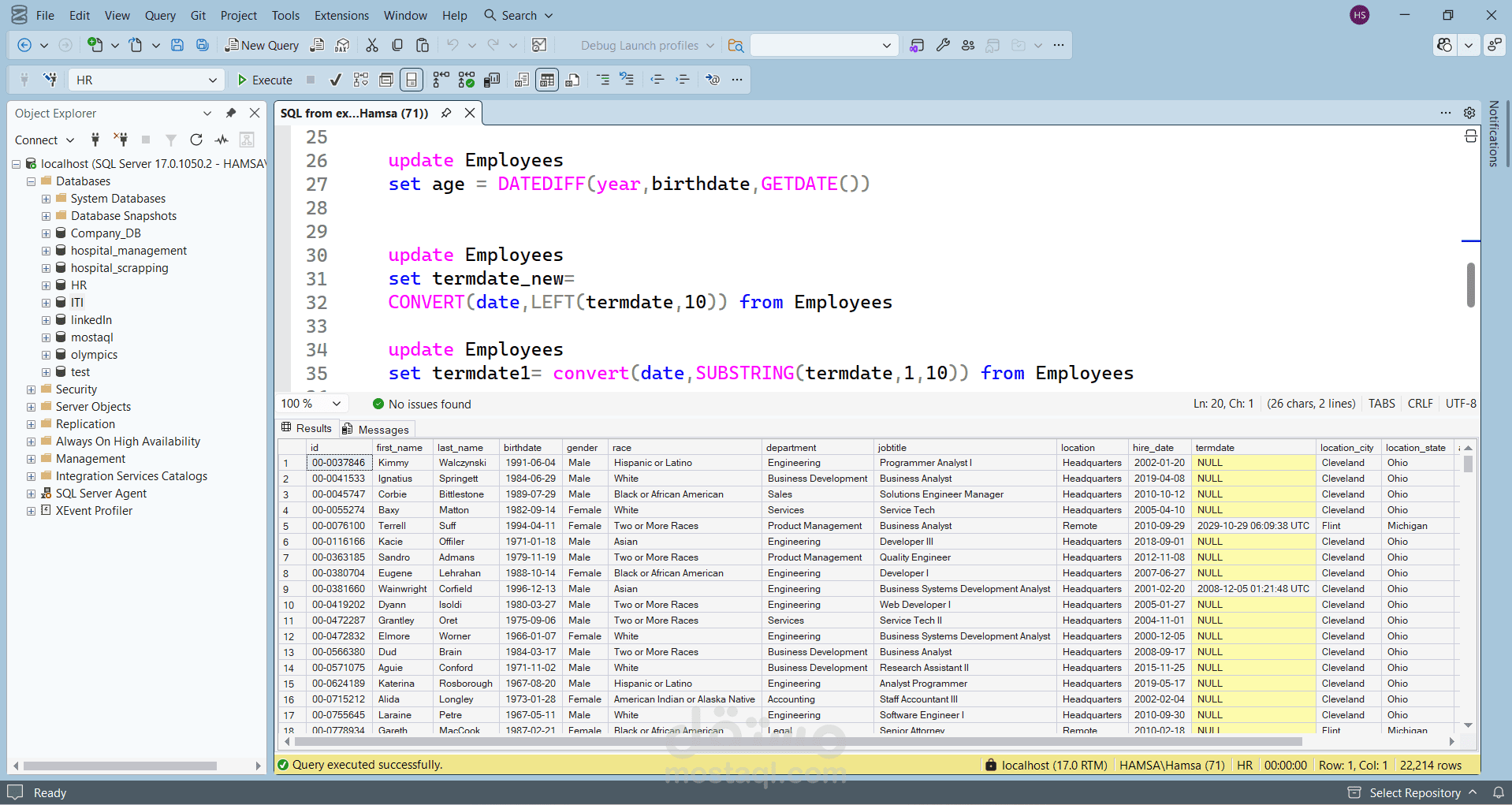The image size is (1512, 805).
Task: Pin the Object Explorer panel
Action: click(231, 114)
